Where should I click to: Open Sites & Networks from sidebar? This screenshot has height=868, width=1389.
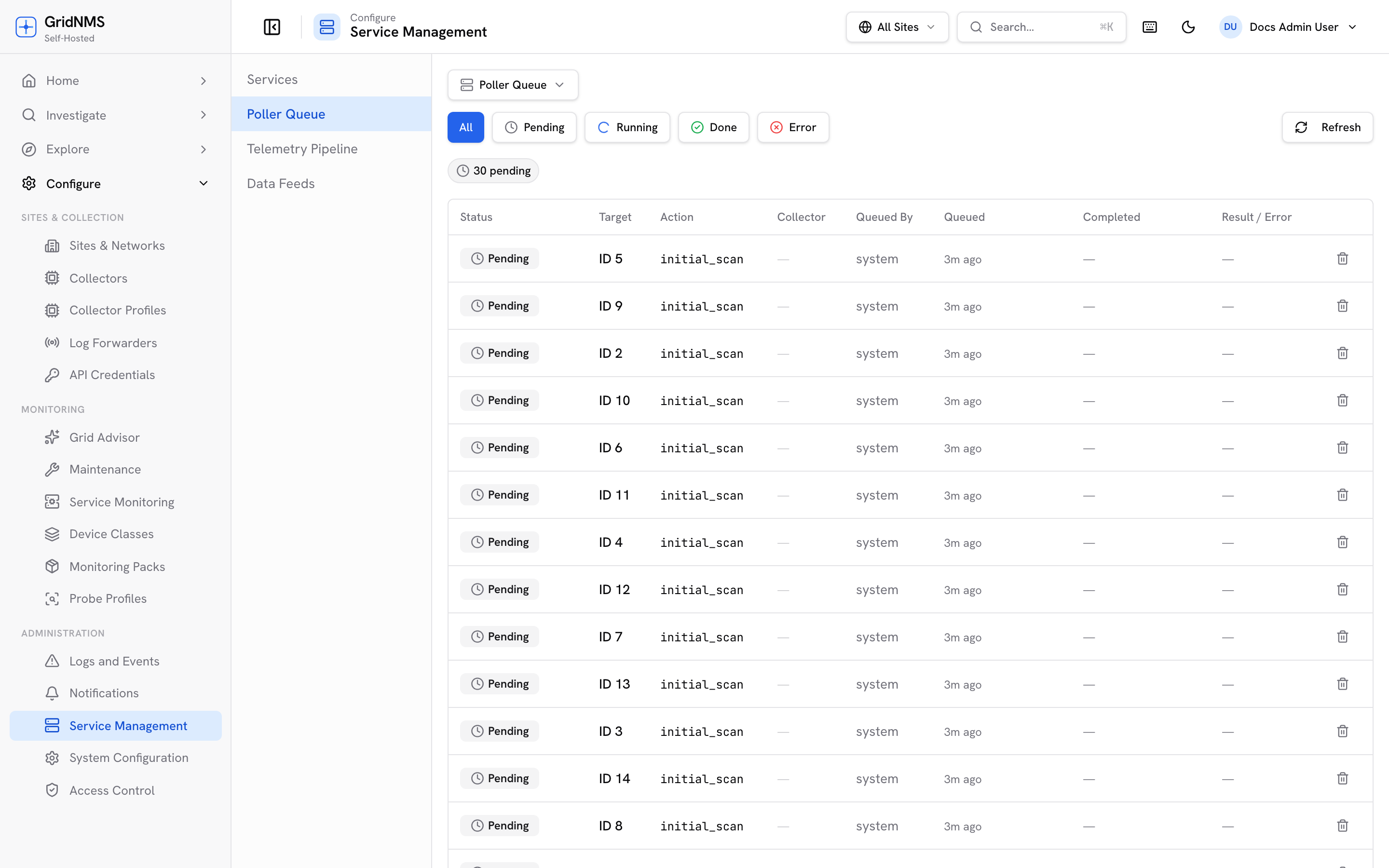[116, 246]
